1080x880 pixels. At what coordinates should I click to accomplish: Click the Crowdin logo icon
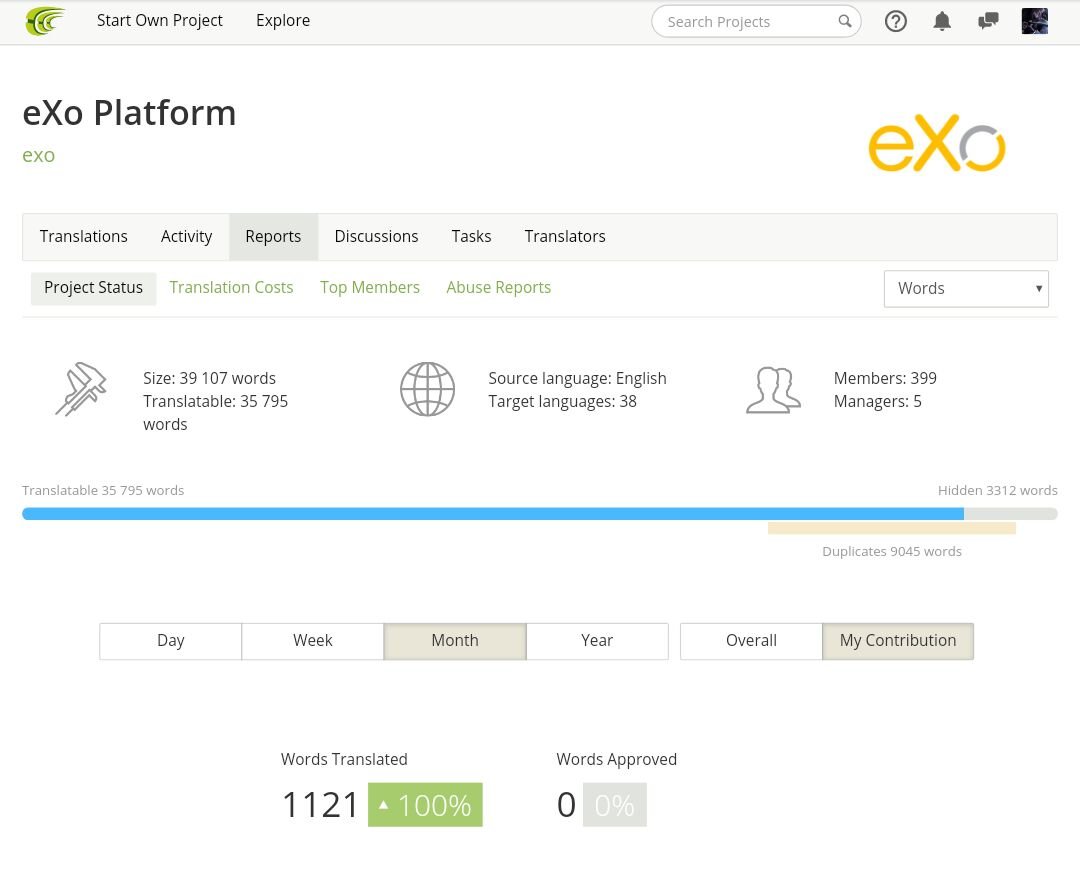pyautogui.click(x=44, y=21)
